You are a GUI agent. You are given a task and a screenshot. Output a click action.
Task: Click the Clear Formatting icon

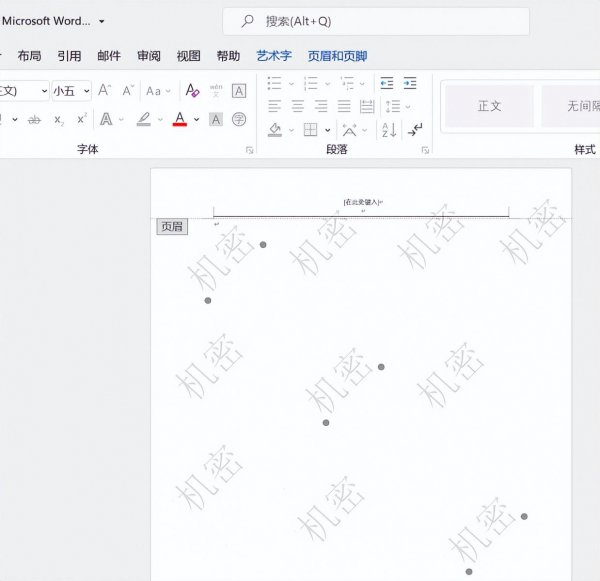click(192, 91)
